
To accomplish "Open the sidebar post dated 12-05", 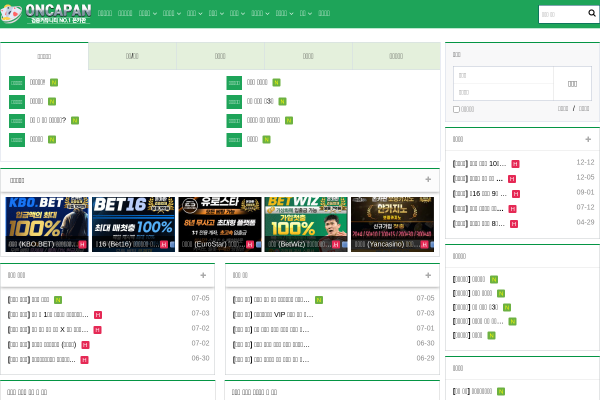I will (478, 179).
